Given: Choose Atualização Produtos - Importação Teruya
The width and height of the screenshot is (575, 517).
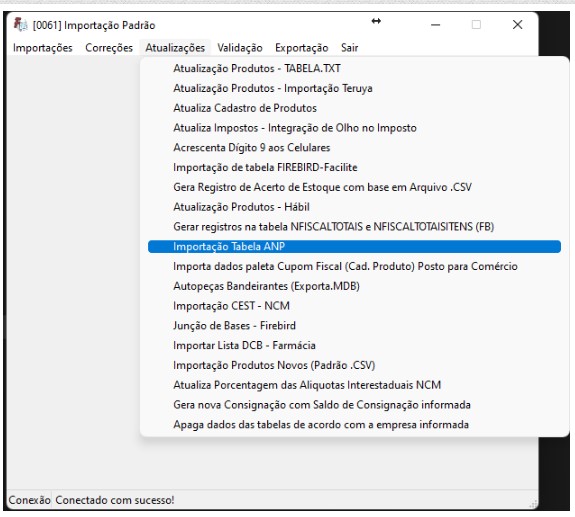Looking at the screenshot, I should point(354,88).
